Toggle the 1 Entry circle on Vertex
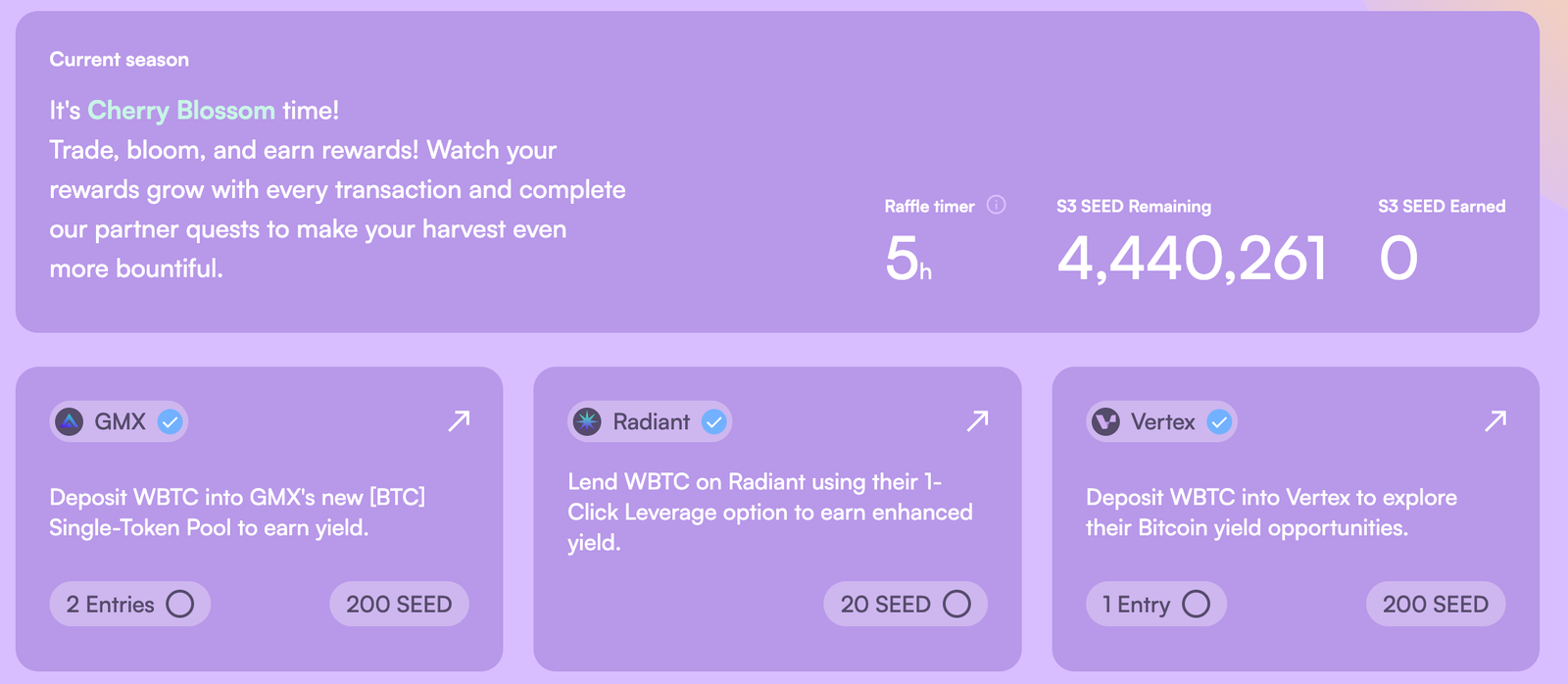The height and width of the screenshot is (684, 1568). [1196, 604]
